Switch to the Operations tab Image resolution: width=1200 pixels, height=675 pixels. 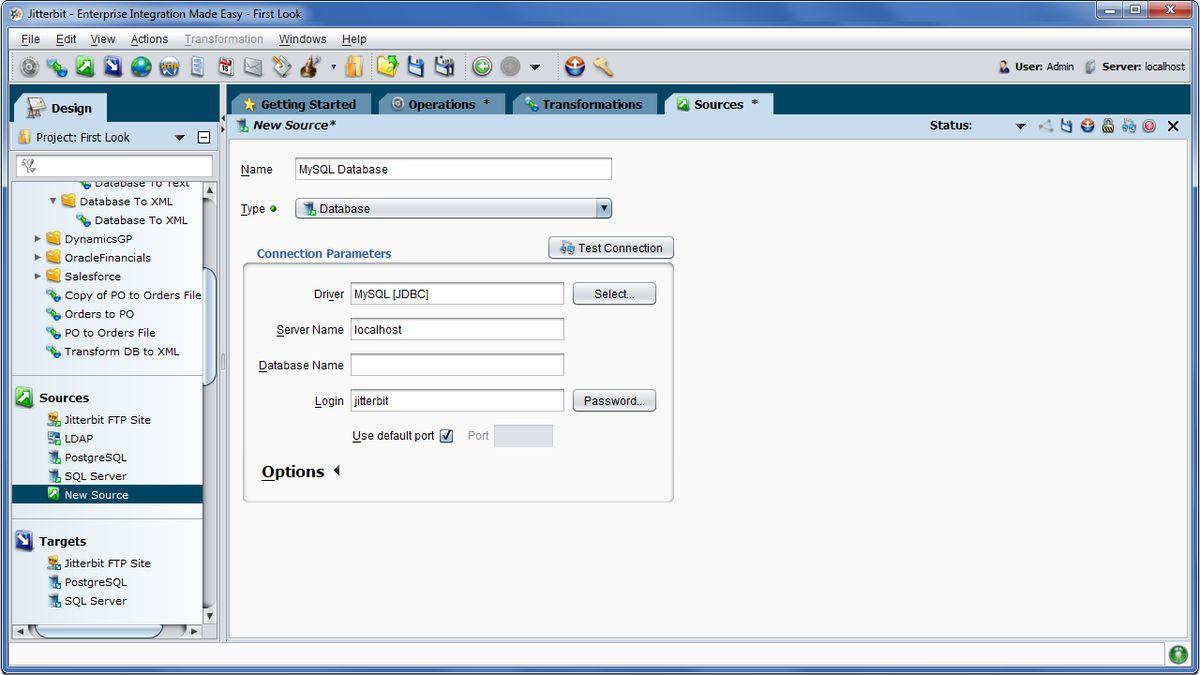[440, 104]
